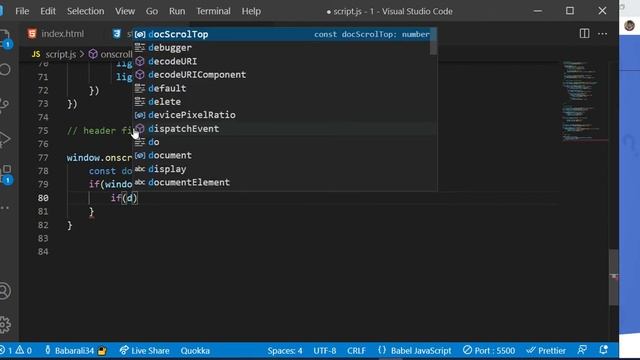Open the Selection menu
Image resolution: width=640 pixels, height=360 pixels.
click(85, 11)
